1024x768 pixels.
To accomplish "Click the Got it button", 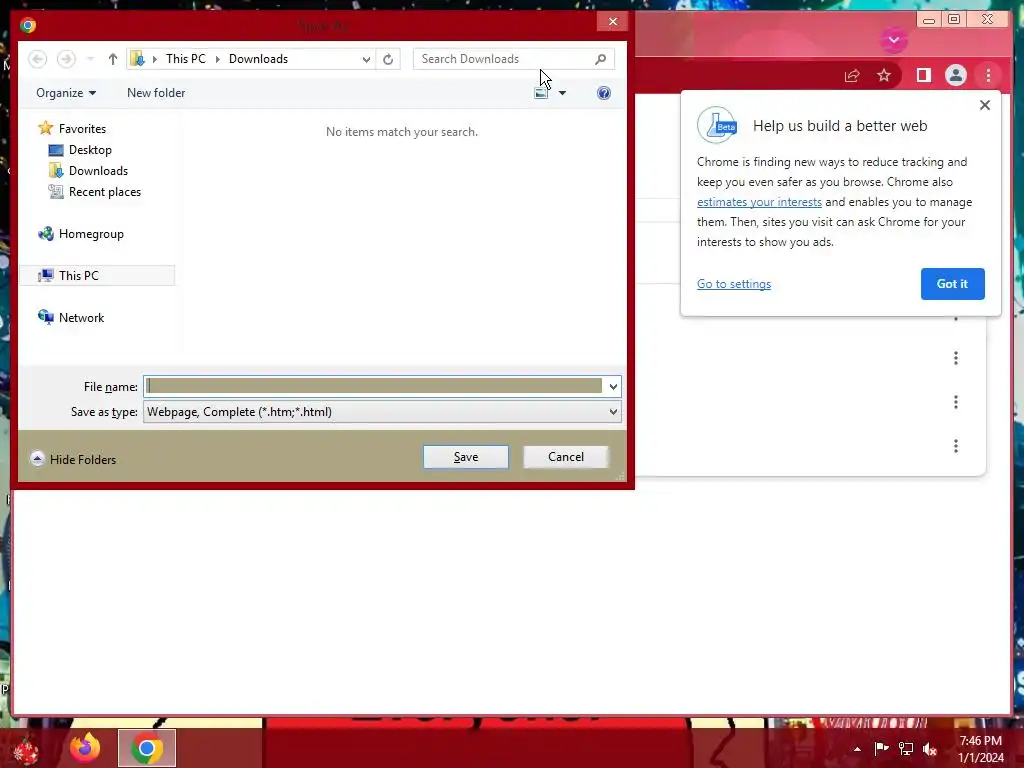I will point(952,284).
